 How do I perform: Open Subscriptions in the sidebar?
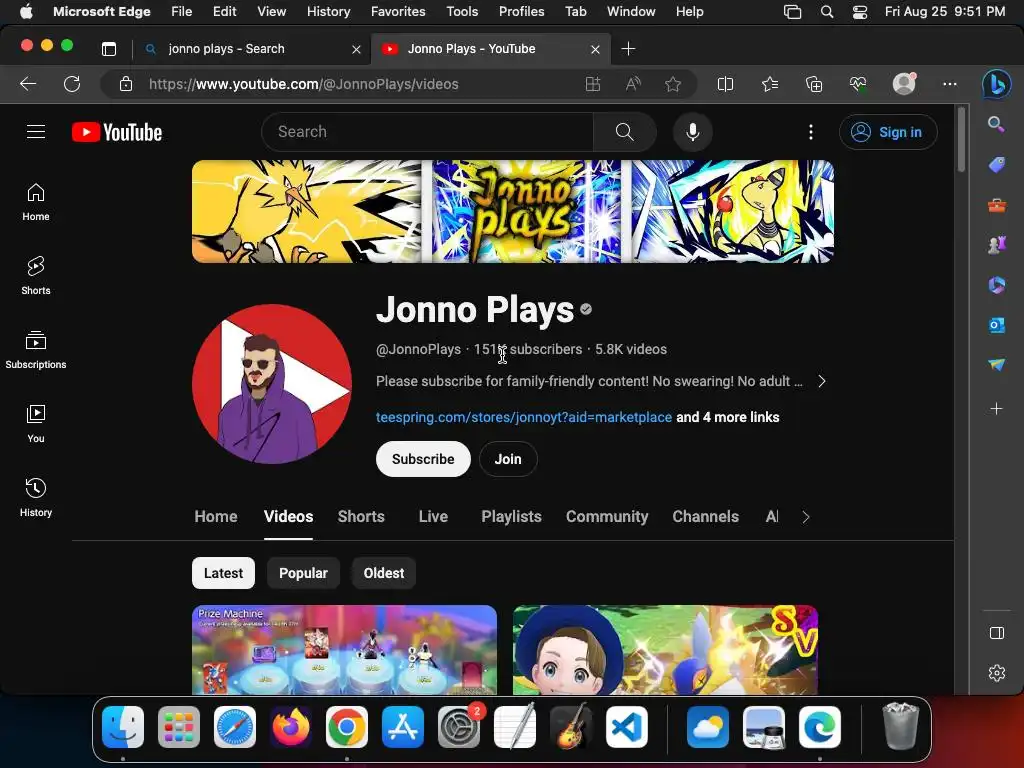coord(36,349)
